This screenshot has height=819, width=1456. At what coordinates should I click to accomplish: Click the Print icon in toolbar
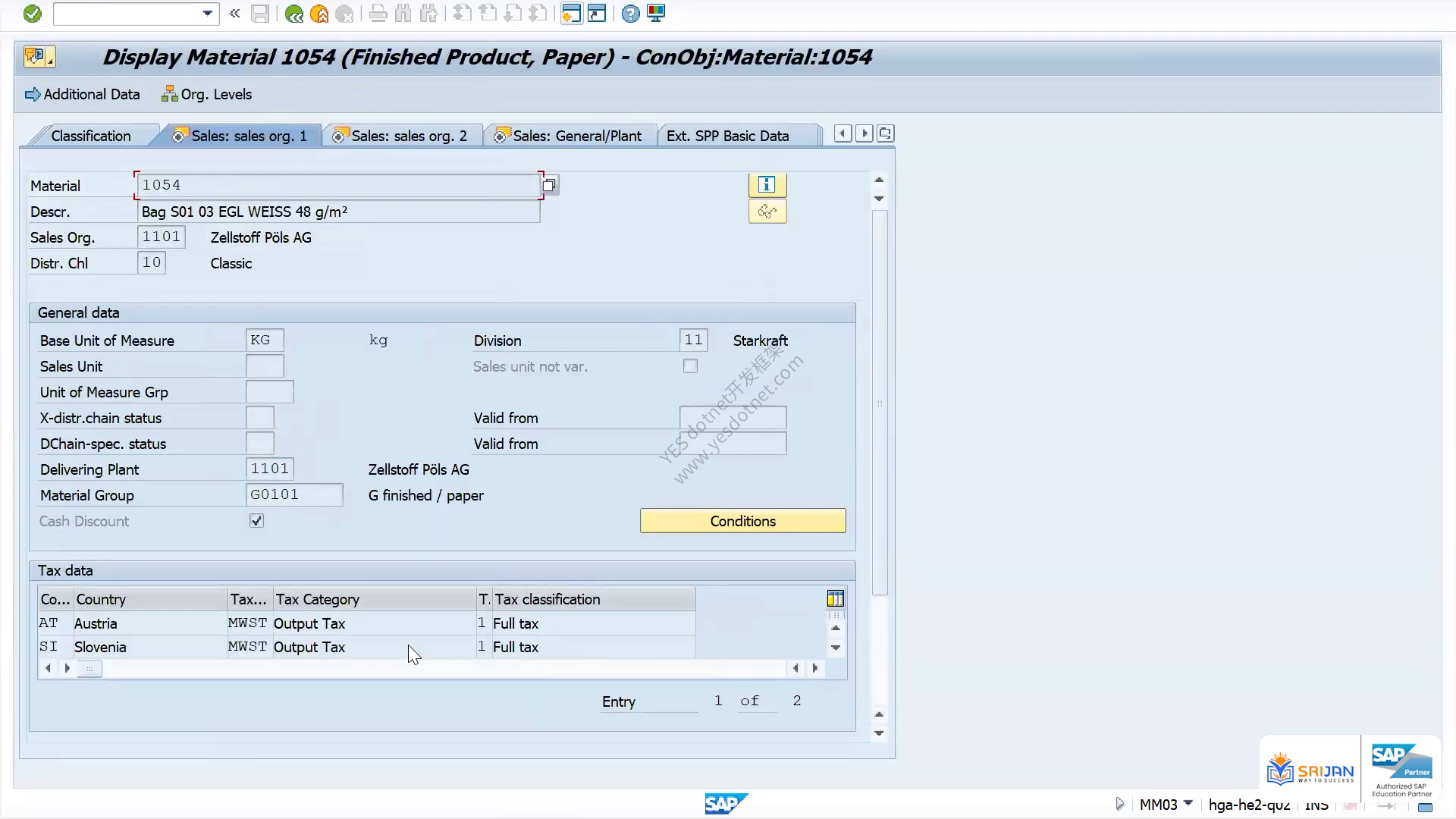tap(378, 14)
